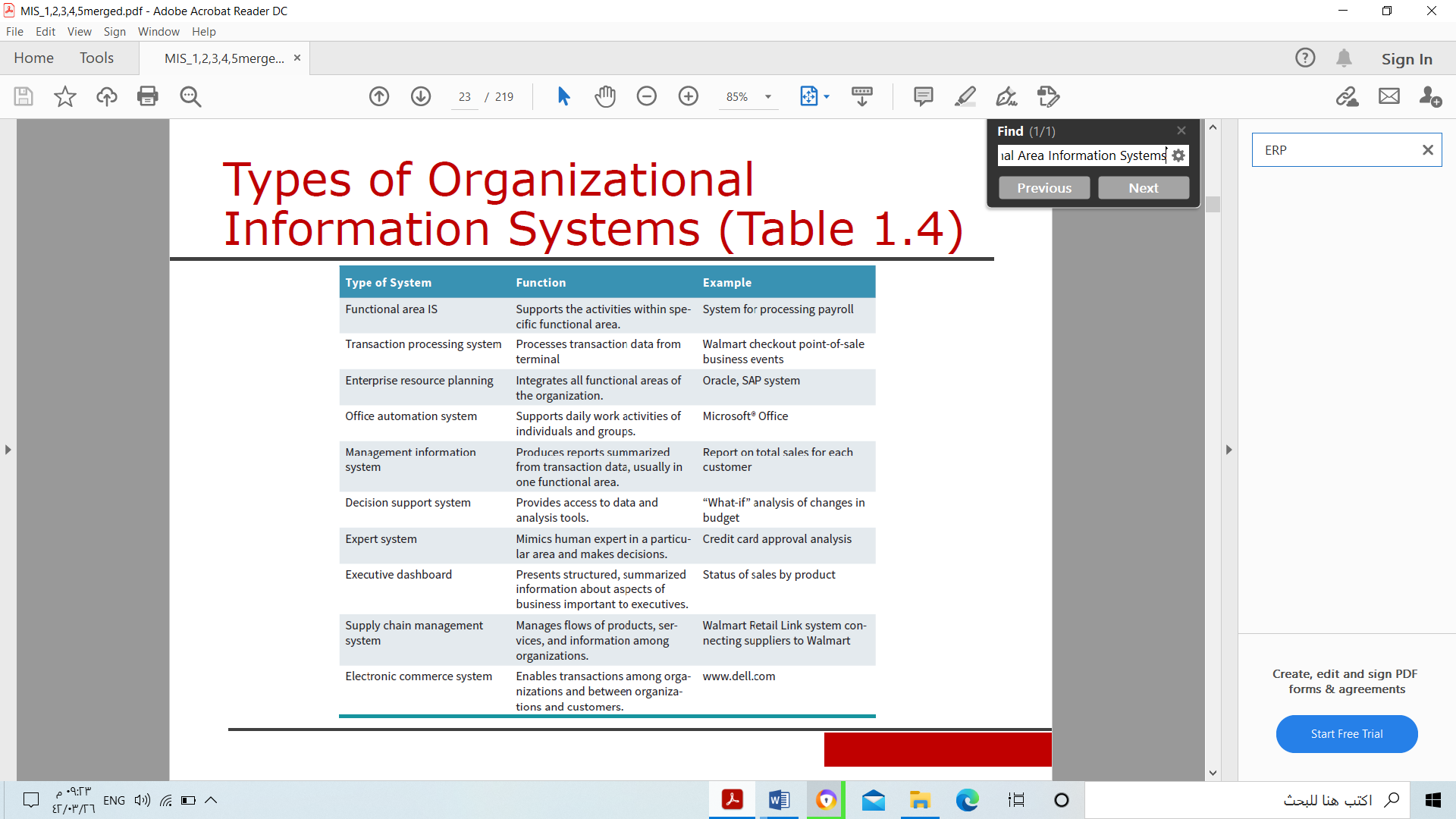Switch to the Home tab
This screenshot has width=1456, height=819.
point(33,58)
